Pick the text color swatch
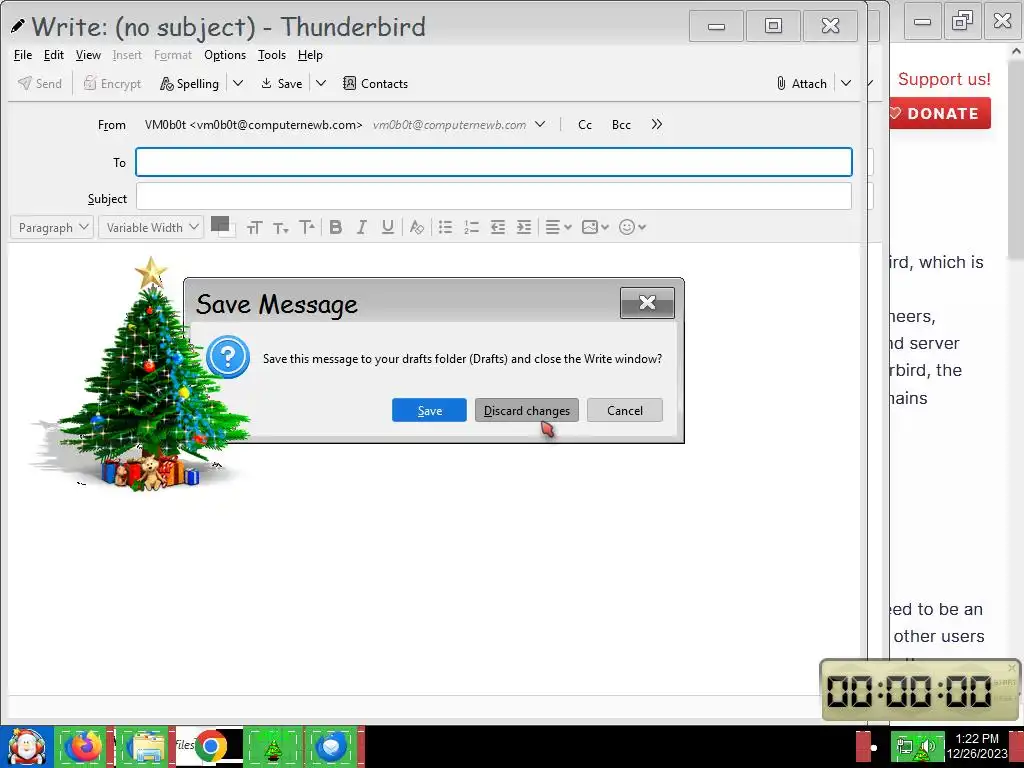Viewport: 1024px width, 768px height. (219, 223)
